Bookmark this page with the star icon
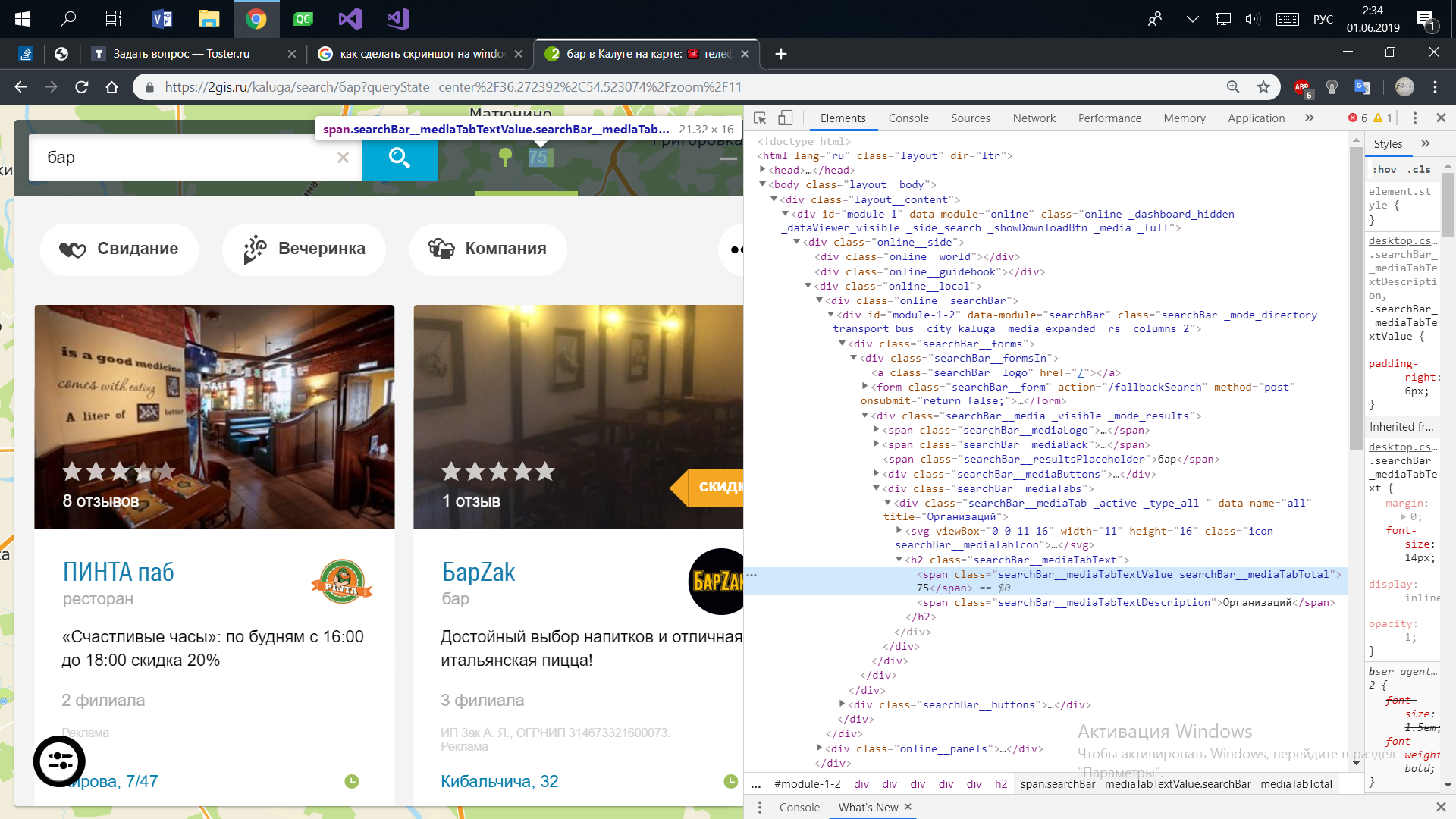 pos(1263,87)
